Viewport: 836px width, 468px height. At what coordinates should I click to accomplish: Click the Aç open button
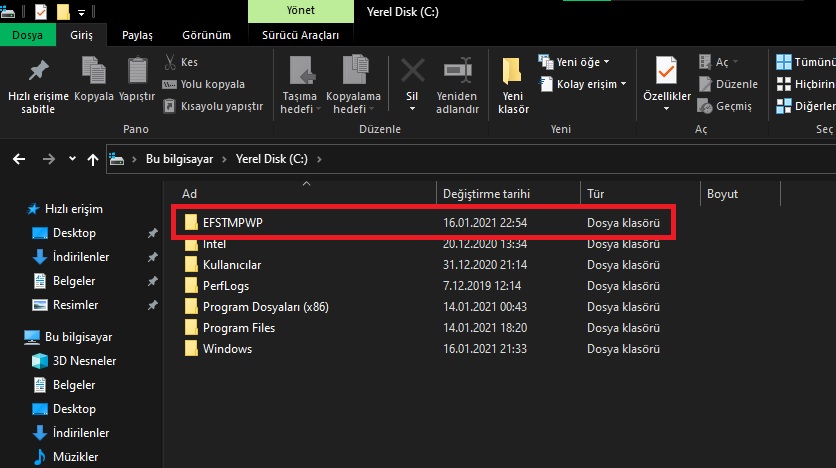718,62
